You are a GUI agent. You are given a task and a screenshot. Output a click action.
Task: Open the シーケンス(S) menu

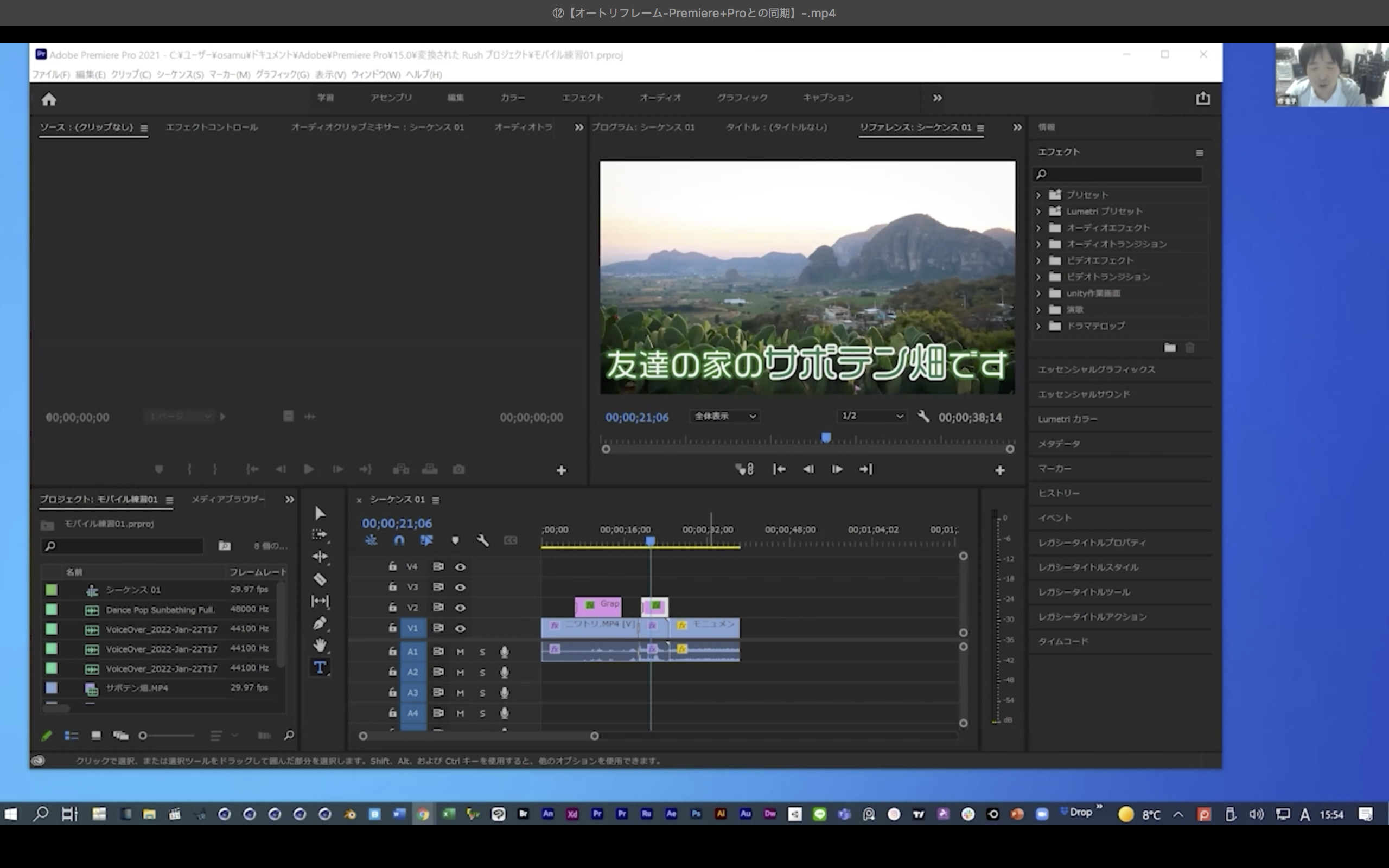(180, 75)
